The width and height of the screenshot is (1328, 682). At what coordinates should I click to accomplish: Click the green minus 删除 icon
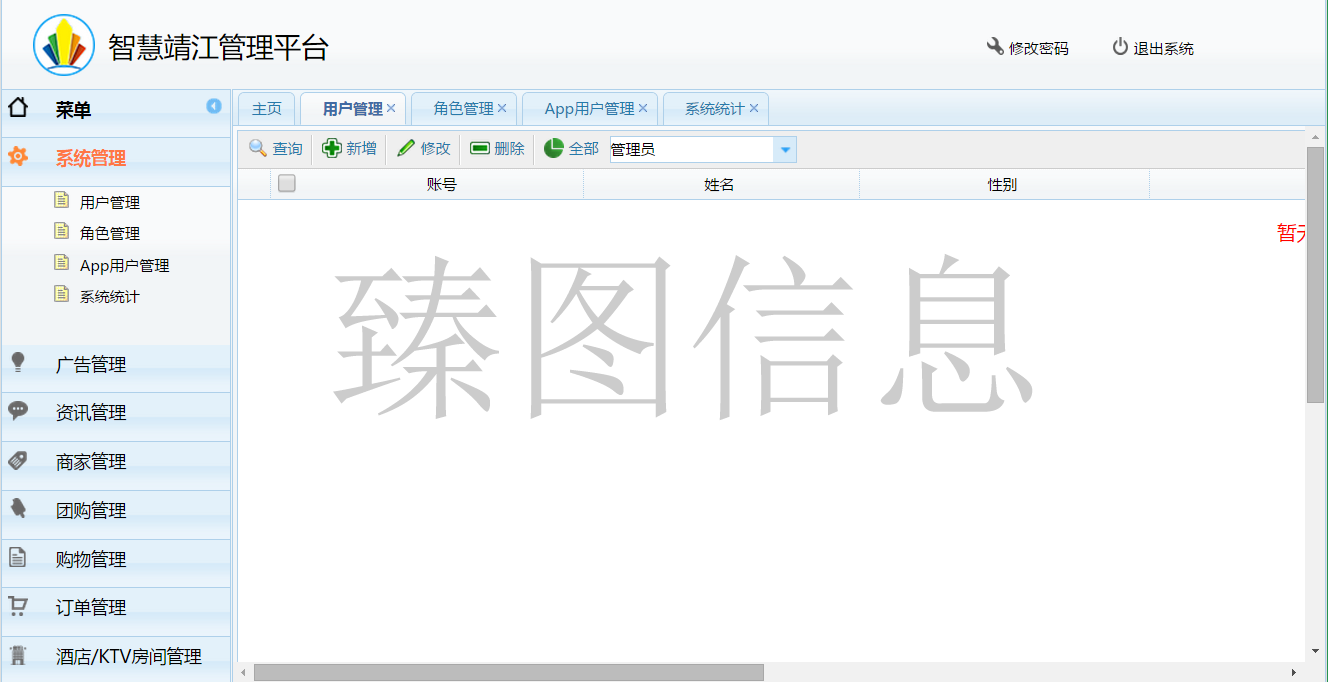tap(480, 148)
